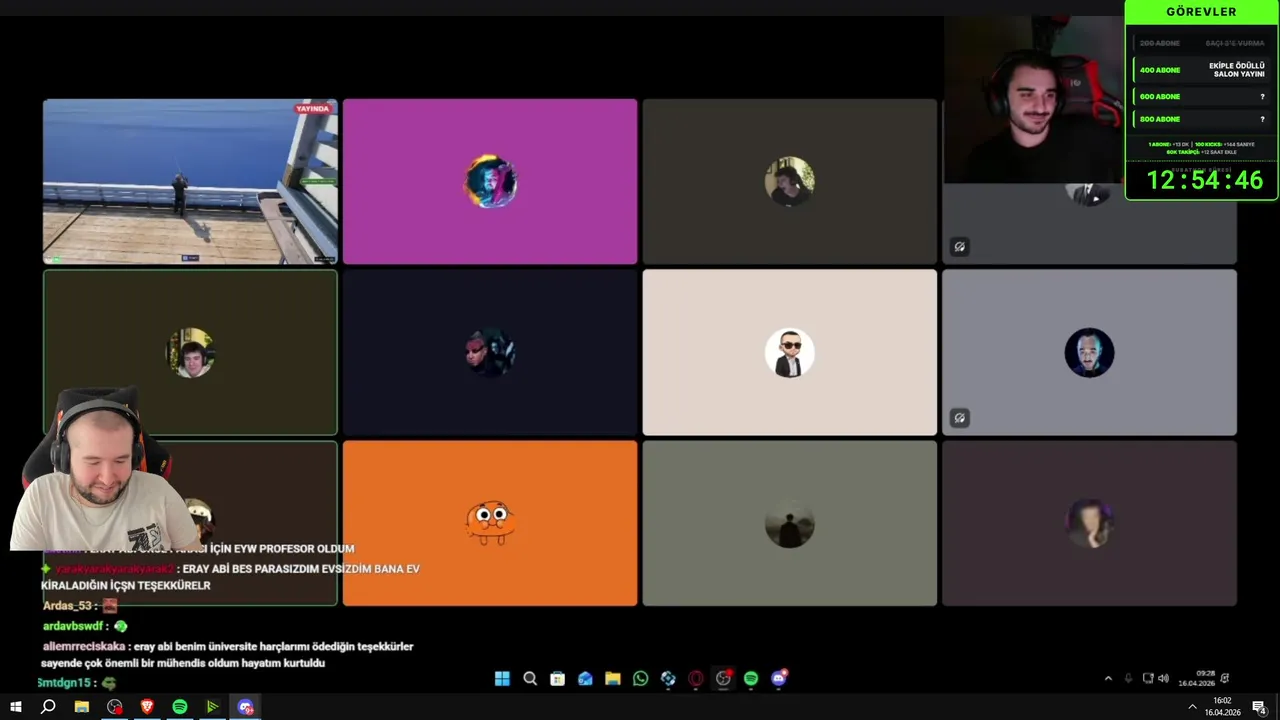The width and height of the screenshot is (1280, 720).
Task: Open diamond icon beside WhatsApp on shared taskbar
Action: click(668, 678)
